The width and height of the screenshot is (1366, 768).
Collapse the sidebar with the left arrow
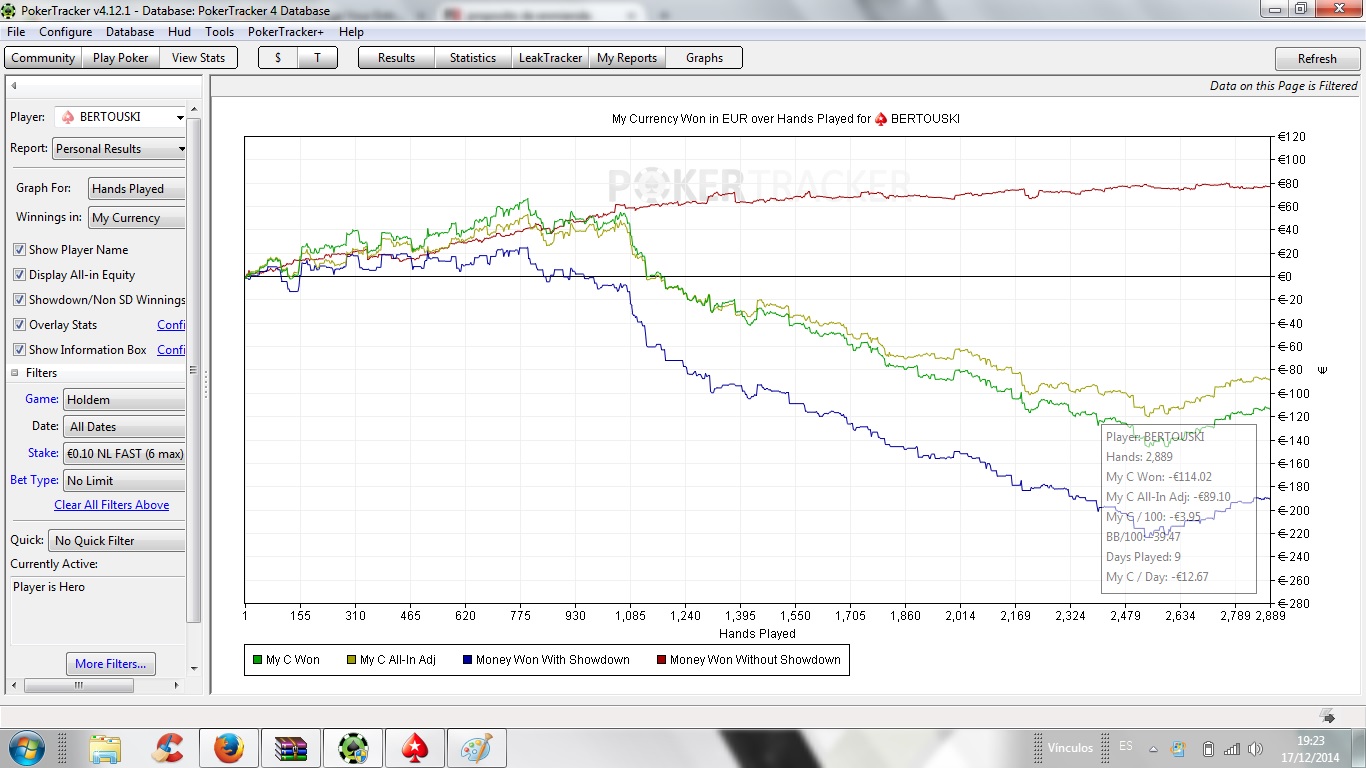tap(14, 86)
